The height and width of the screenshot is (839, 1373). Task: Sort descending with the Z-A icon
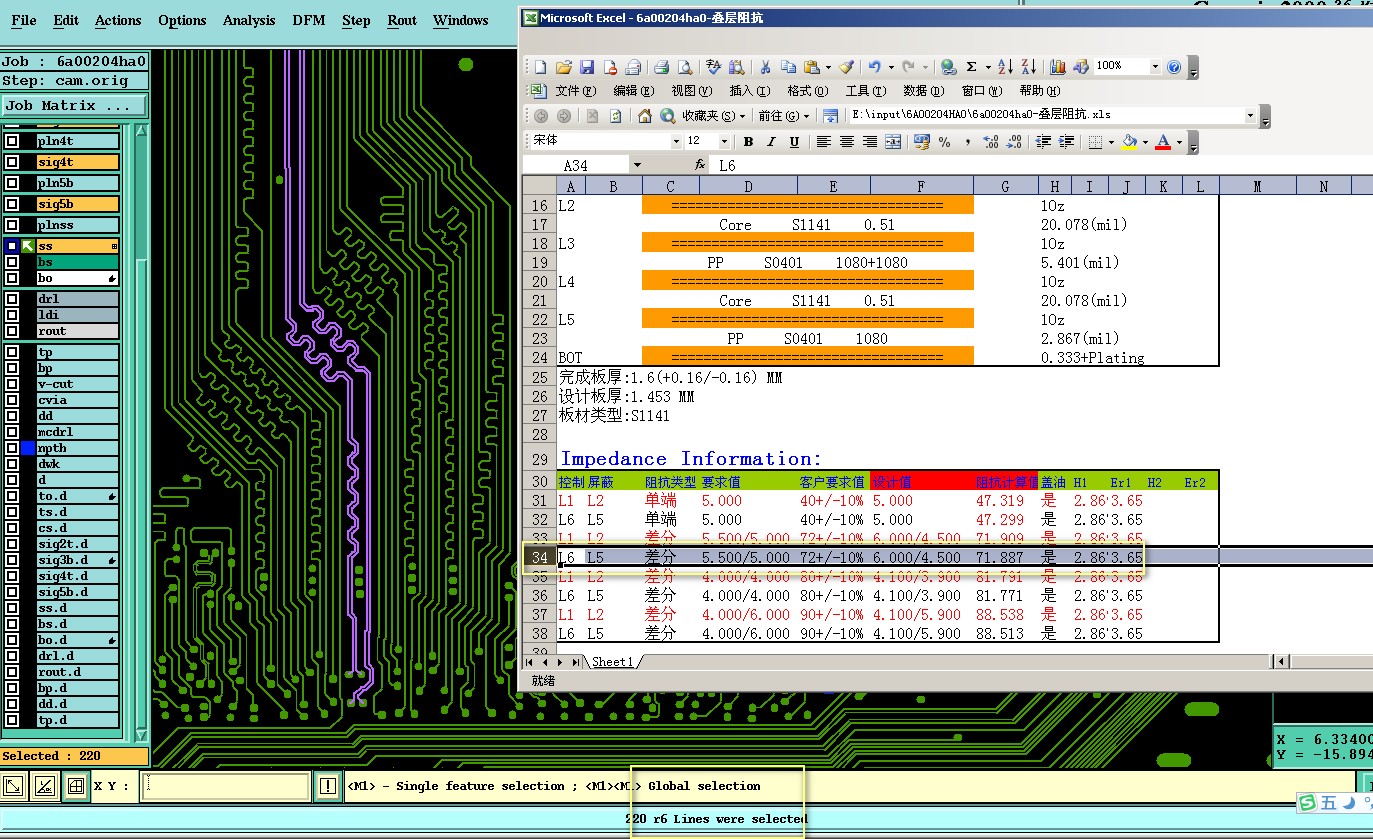coord(1029,67)
